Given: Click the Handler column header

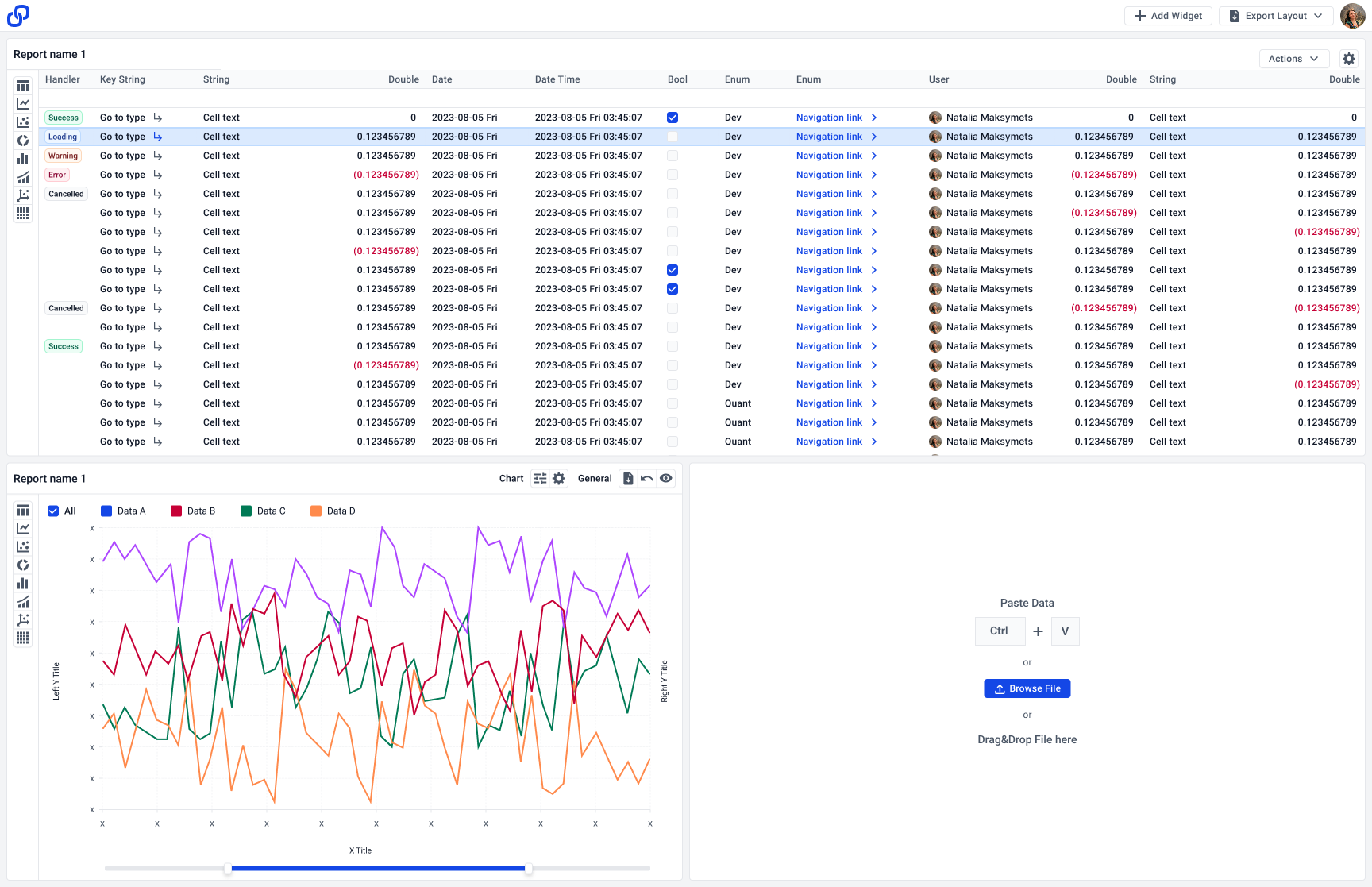Looking at the screenshot, I should point(63,79).
